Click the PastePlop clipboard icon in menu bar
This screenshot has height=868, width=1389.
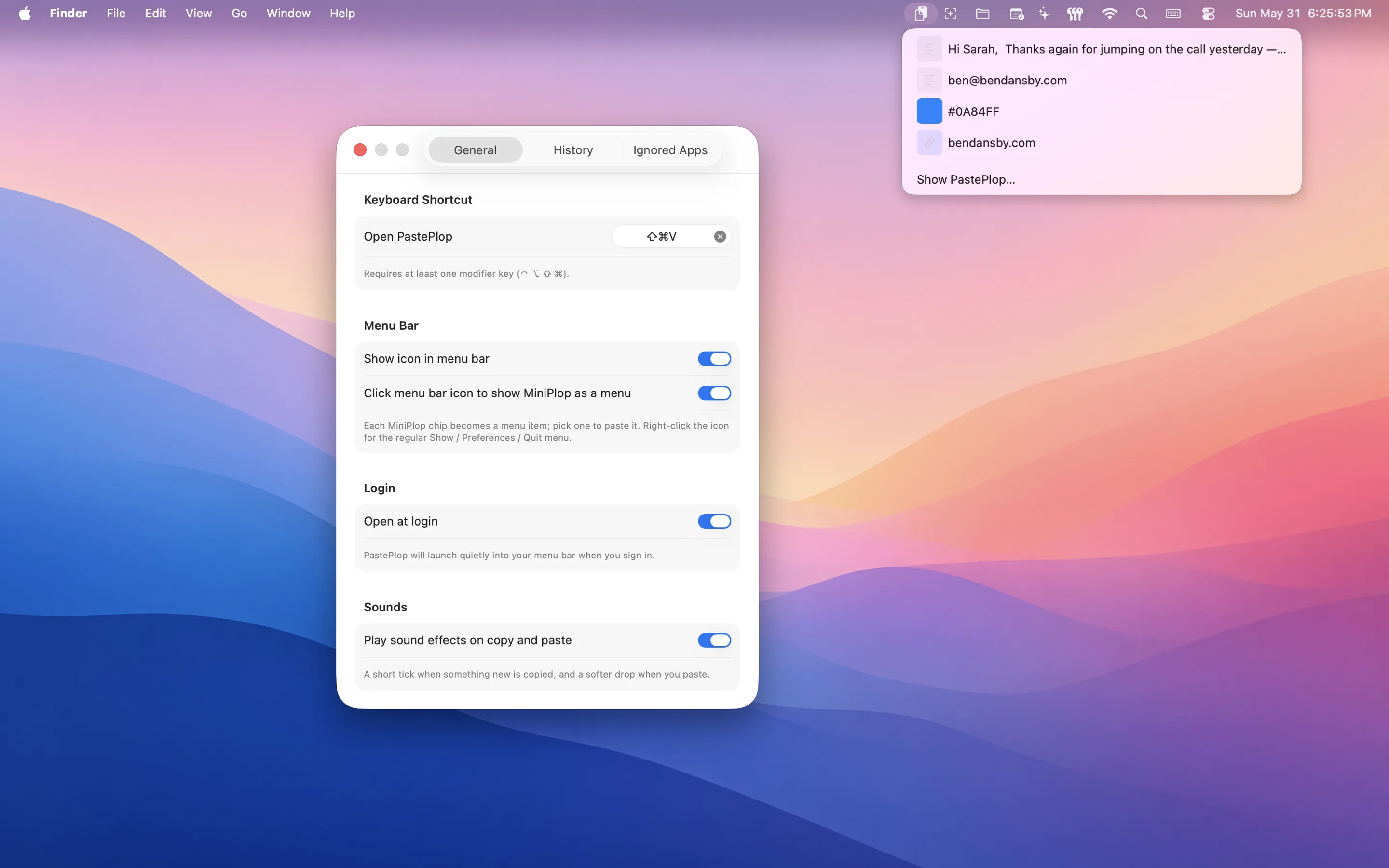(921, 13)
